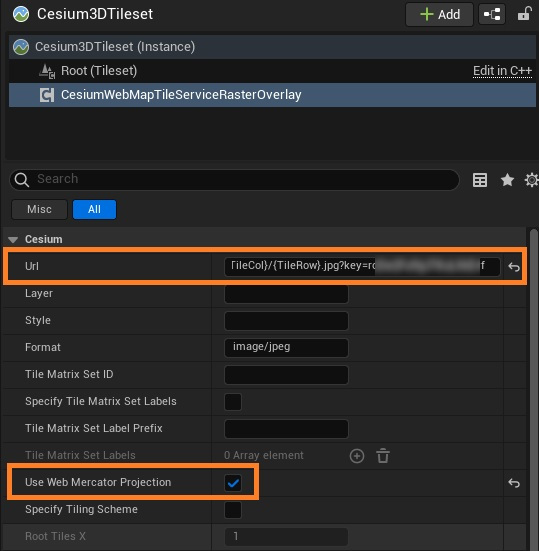Click the Cesium icon on Instance row
Viewport: 539px width, 551px height.
(21, 47)
